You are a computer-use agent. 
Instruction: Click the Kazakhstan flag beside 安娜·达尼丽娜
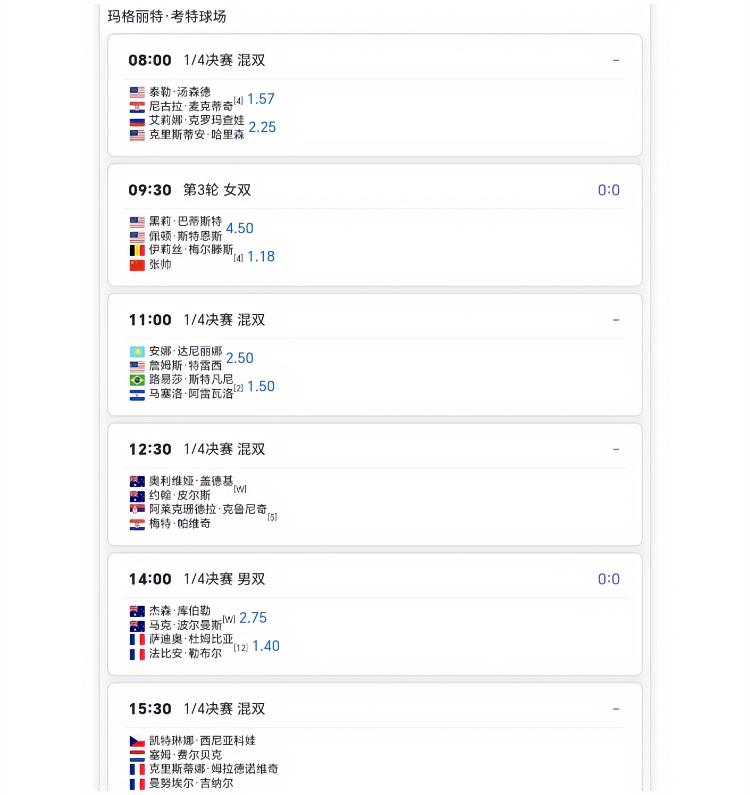[137, 352]
